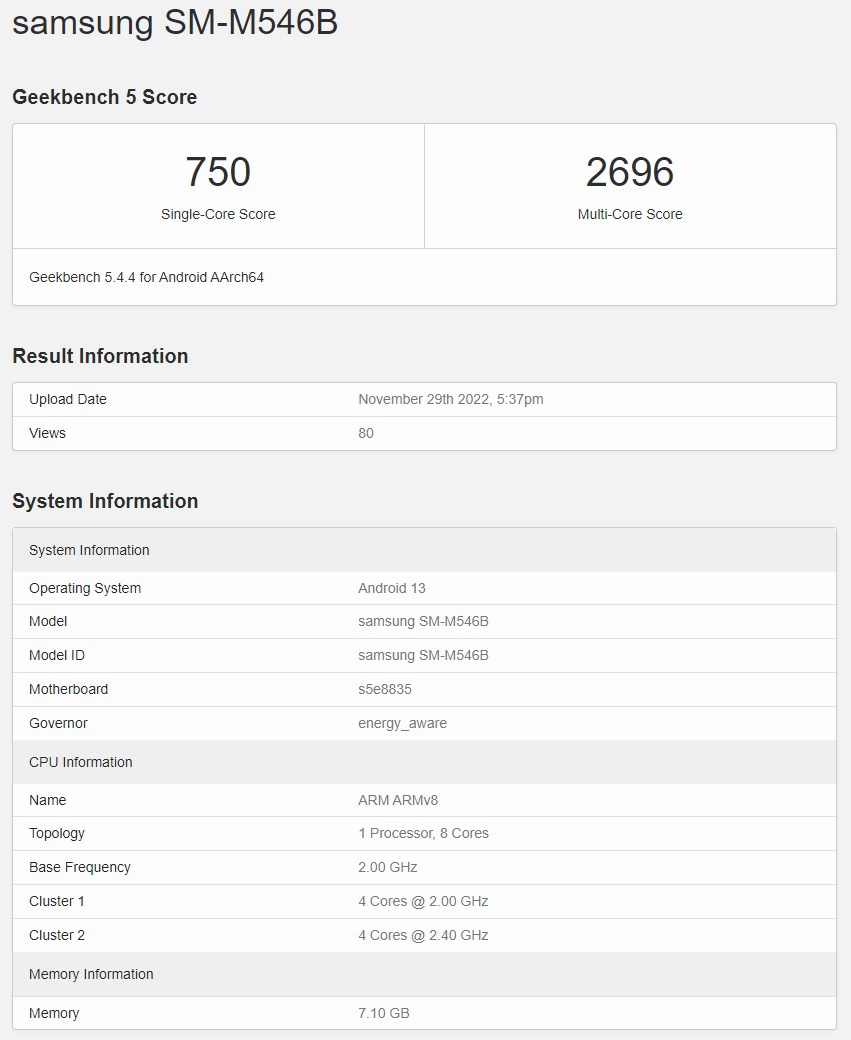The height and width of the screenshot is (1040, 851).
Task: Click the Cluster 2 value 4 Cores @ 2.40 GHz
Action: (423, 935)
